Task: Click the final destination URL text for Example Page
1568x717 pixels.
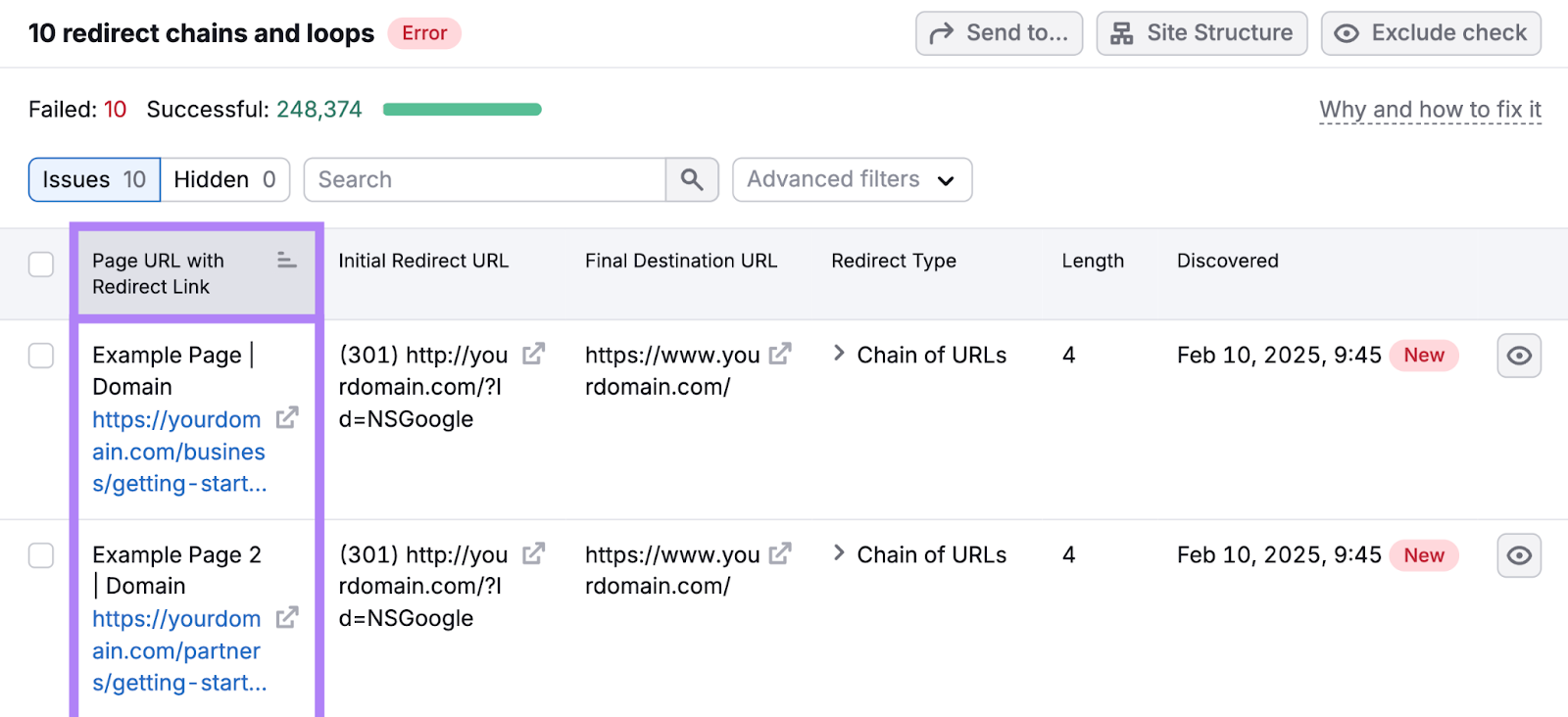Action: pyautogui.click(x=672, y=370)
